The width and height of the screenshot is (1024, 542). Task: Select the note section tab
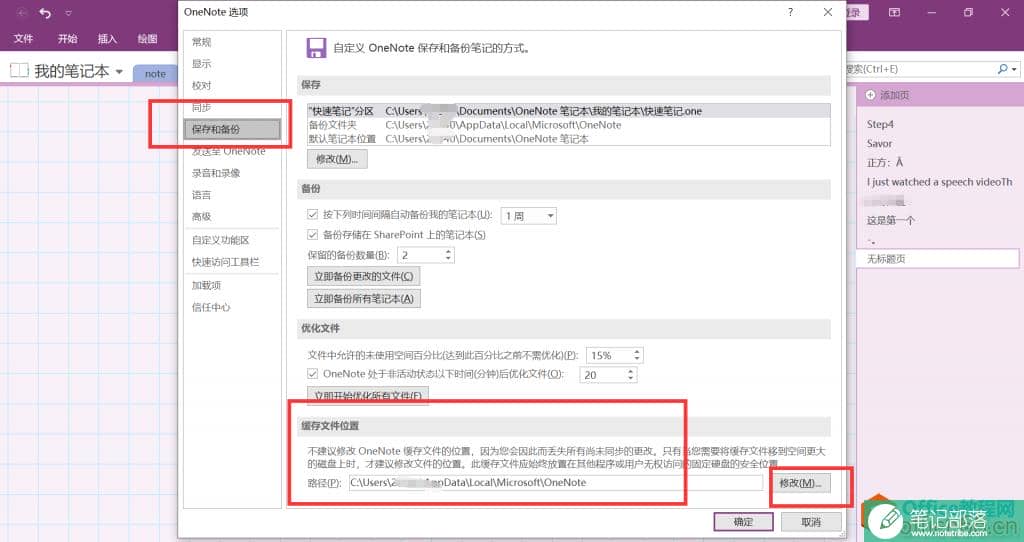pos(155,74)
